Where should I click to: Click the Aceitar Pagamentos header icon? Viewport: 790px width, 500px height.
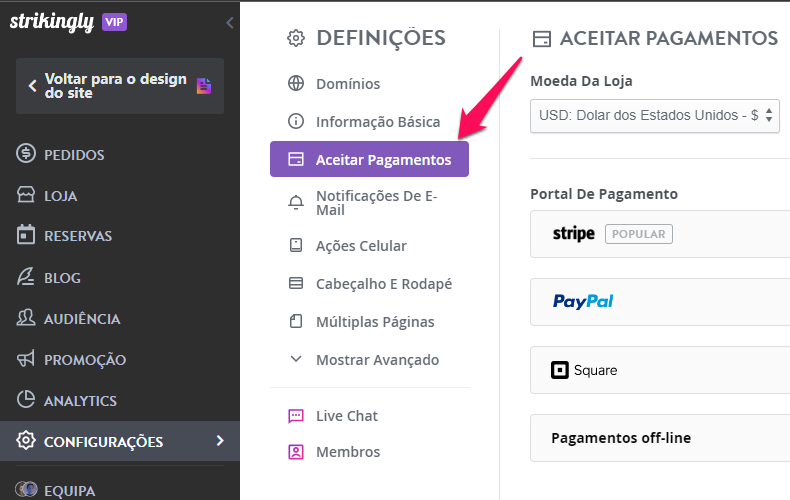[x=542, y=39]
